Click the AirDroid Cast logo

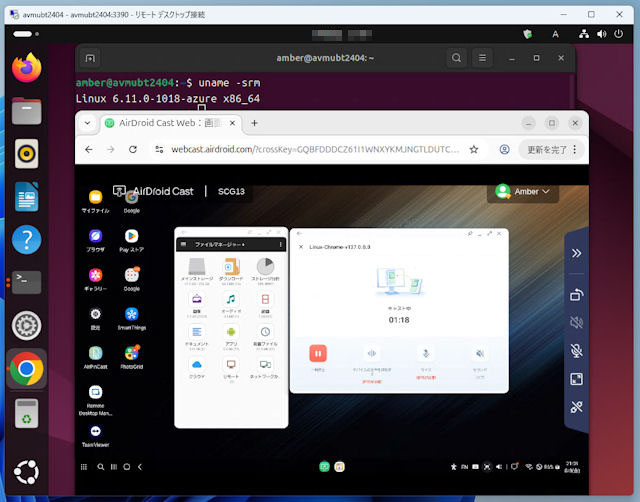(153, 191)
